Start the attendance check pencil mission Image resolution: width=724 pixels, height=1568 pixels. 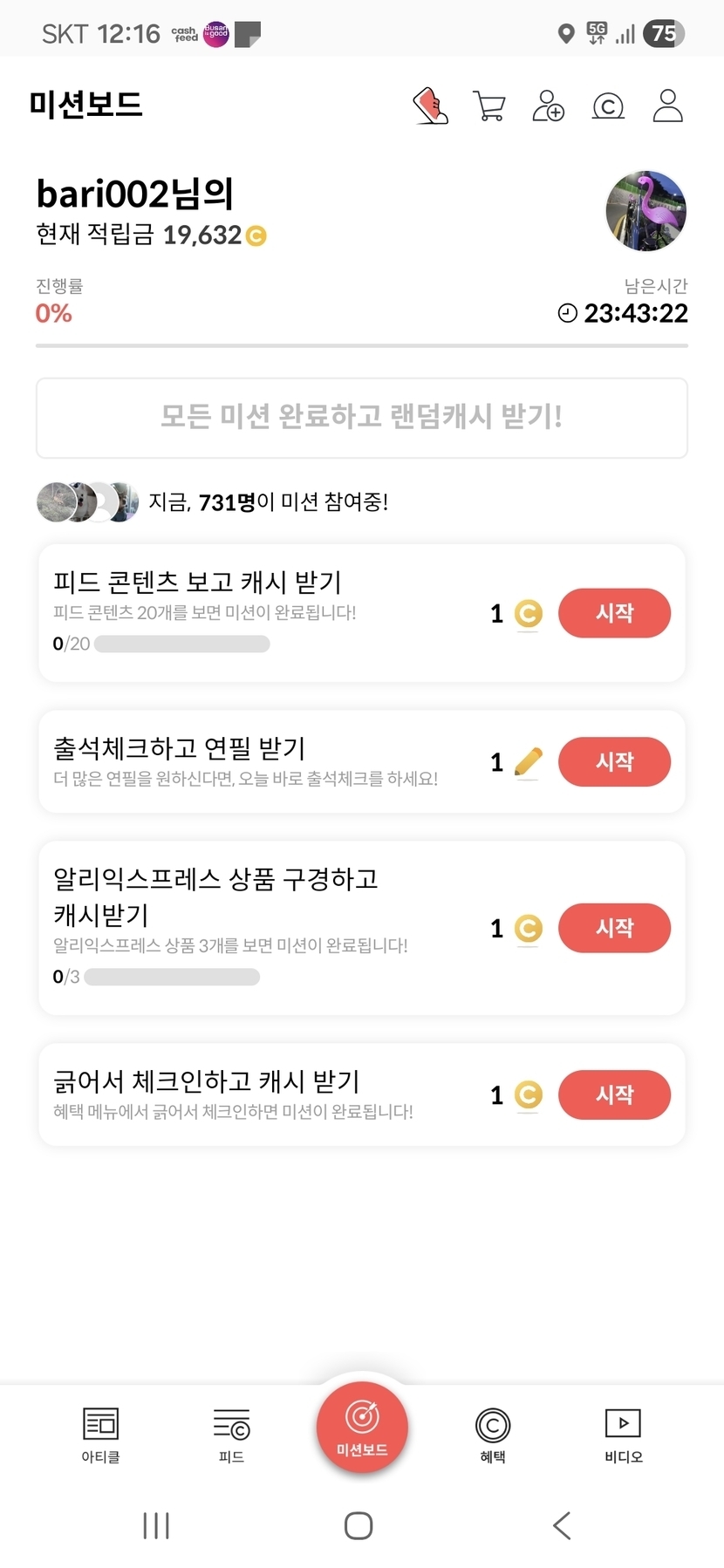click(614, 762)
